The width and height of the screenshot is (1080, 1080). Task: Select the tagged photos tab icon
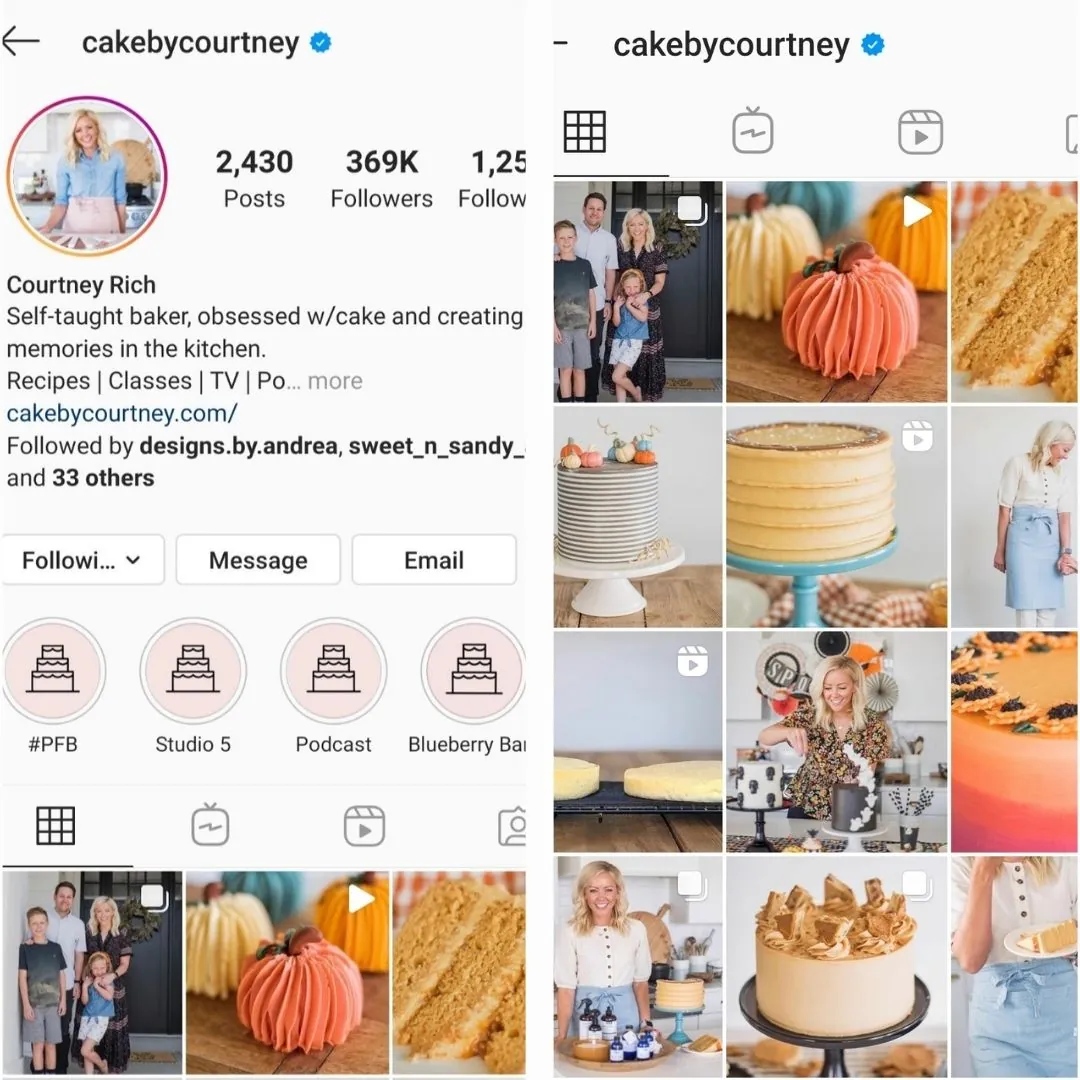[512, 825]
